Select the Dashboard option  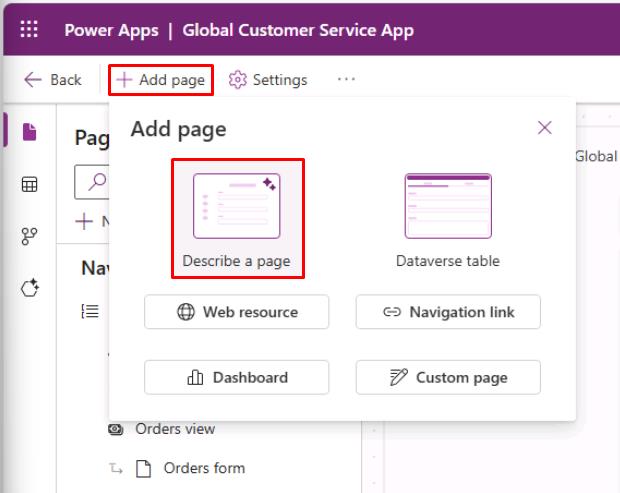tap(236, 378)
